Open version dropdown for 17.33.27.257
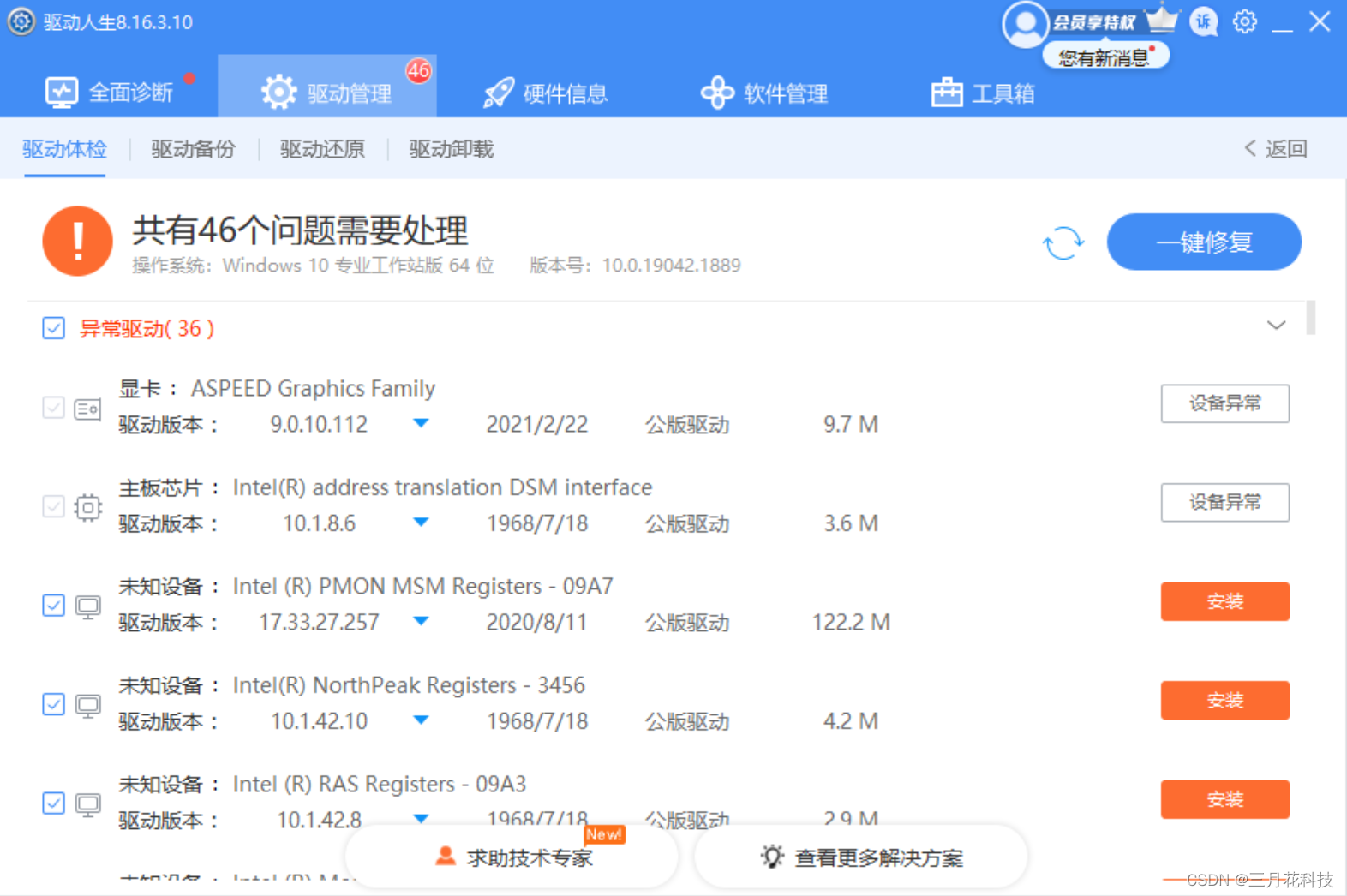Screen dimensions: 1347x896 421,621
